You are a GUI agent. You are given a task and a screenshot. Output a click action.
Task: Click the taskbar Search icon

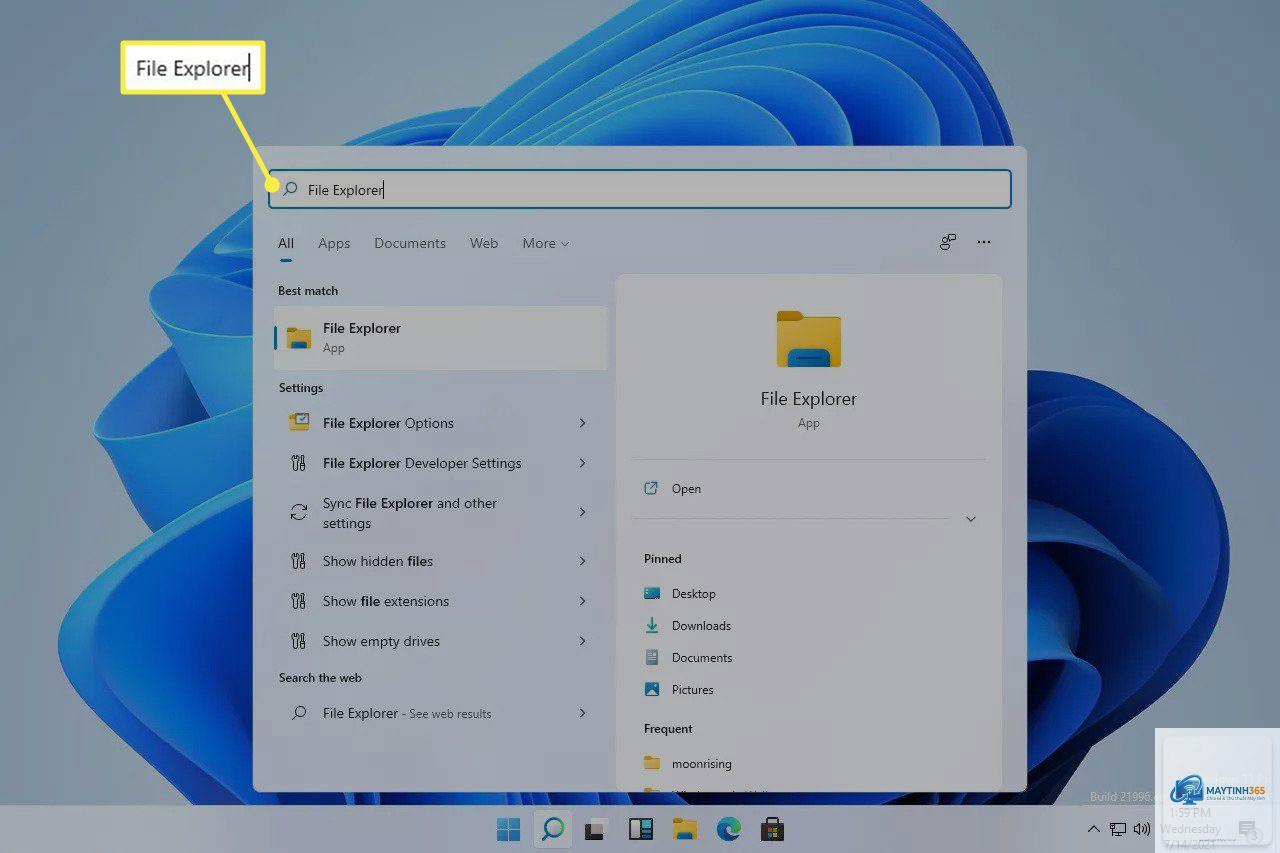(x=552, y=829)
